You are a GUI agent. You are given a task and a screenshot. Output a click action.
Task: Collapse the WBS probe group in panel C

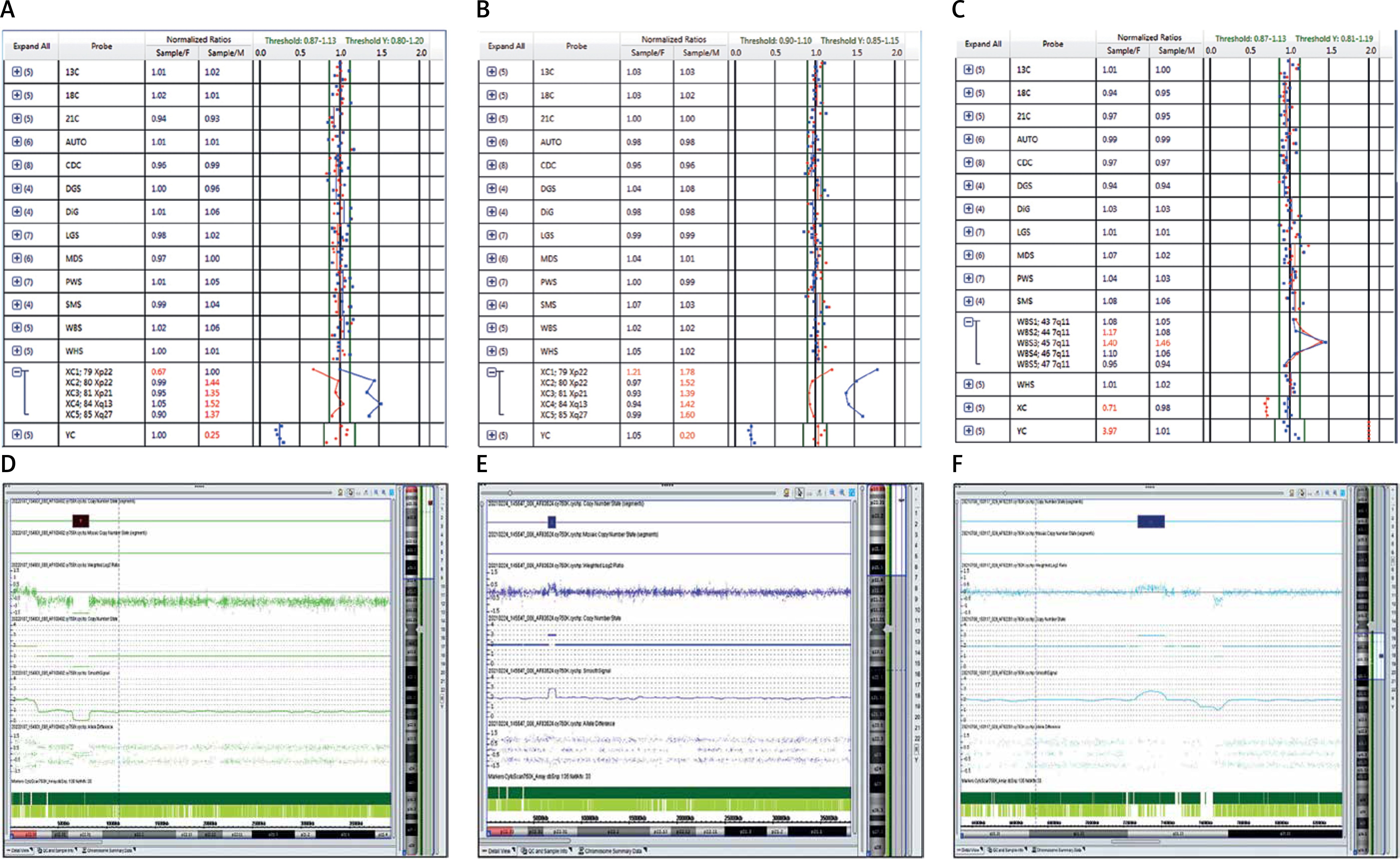pos(968,322)
